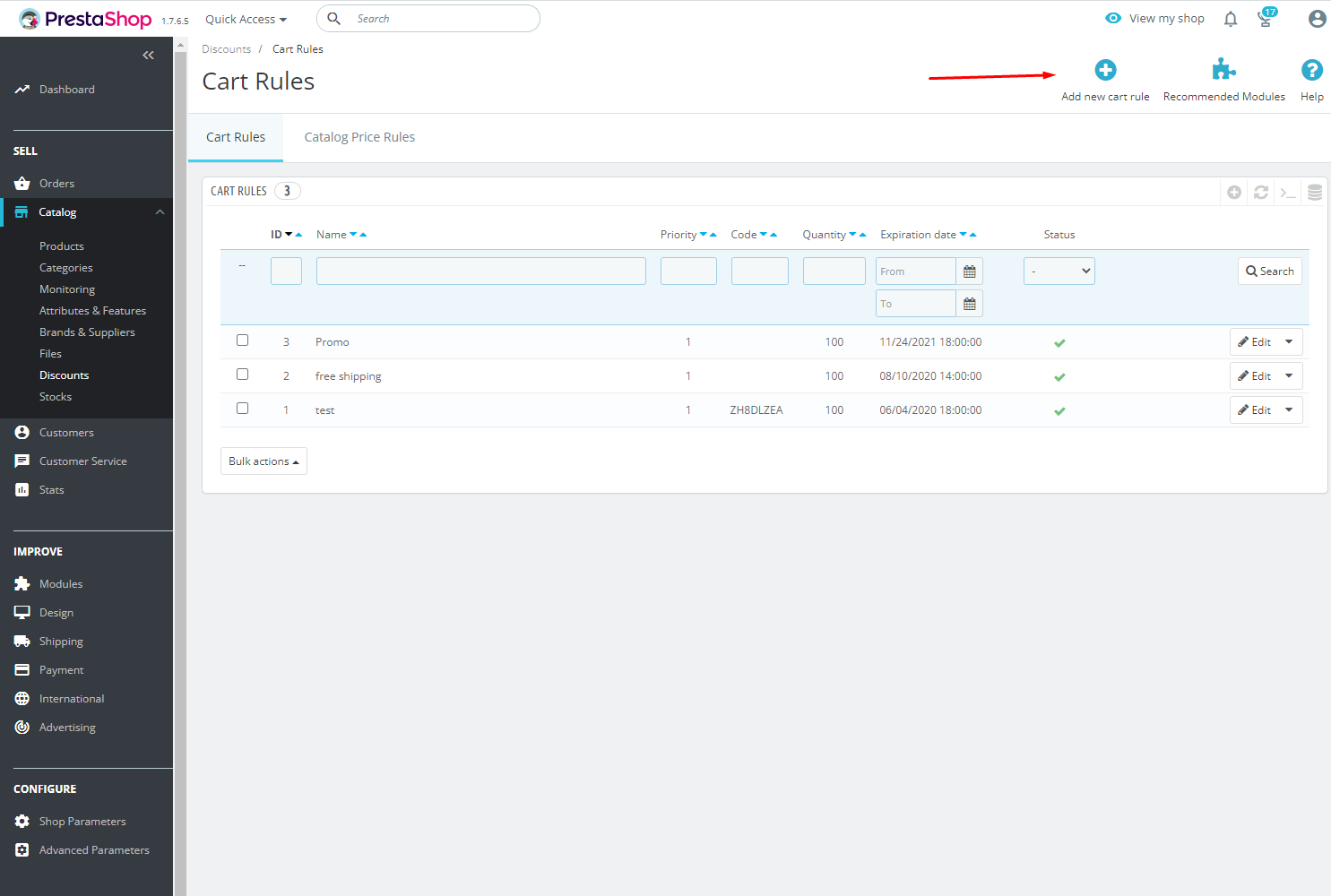Screen dimensions: 1331x896
Task: Click the add new item icon in table header
Action: coord(1234,192)
